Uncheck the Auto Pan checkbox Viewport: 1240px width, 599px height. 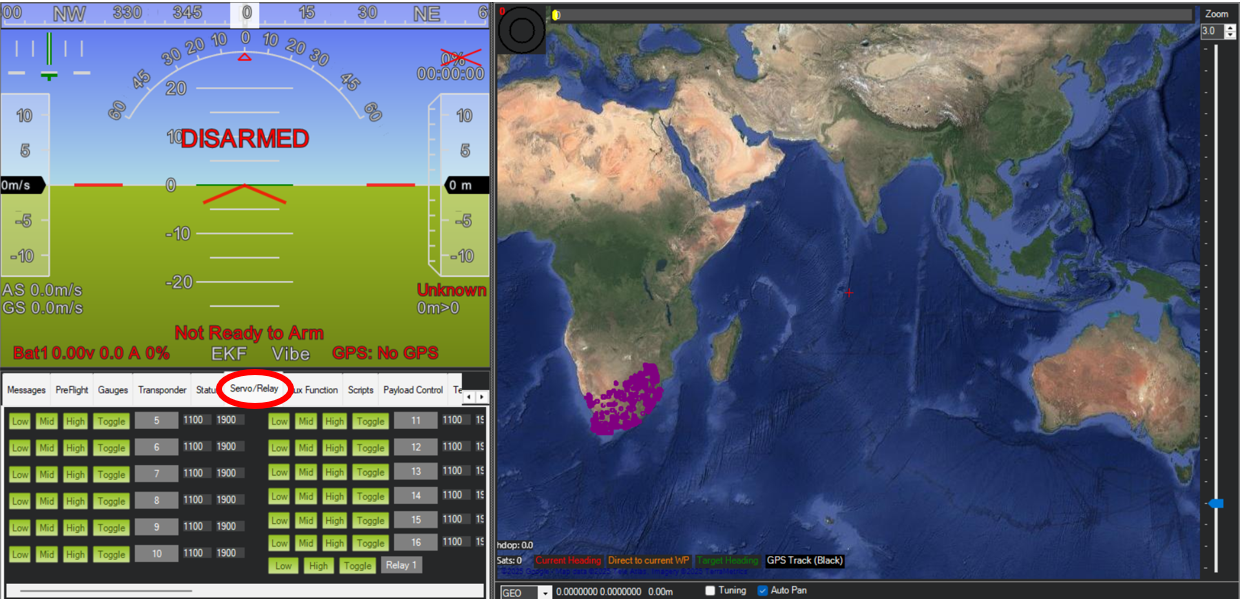coord(763,591)
